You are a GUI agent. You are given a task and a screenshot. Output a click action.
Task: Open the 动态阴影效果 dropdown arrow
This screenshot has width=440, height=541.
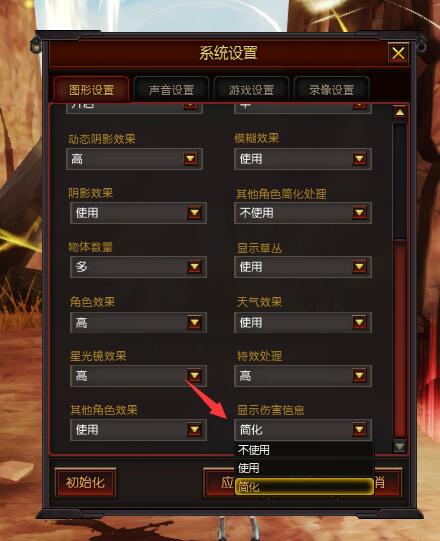[x=190, y=159]
